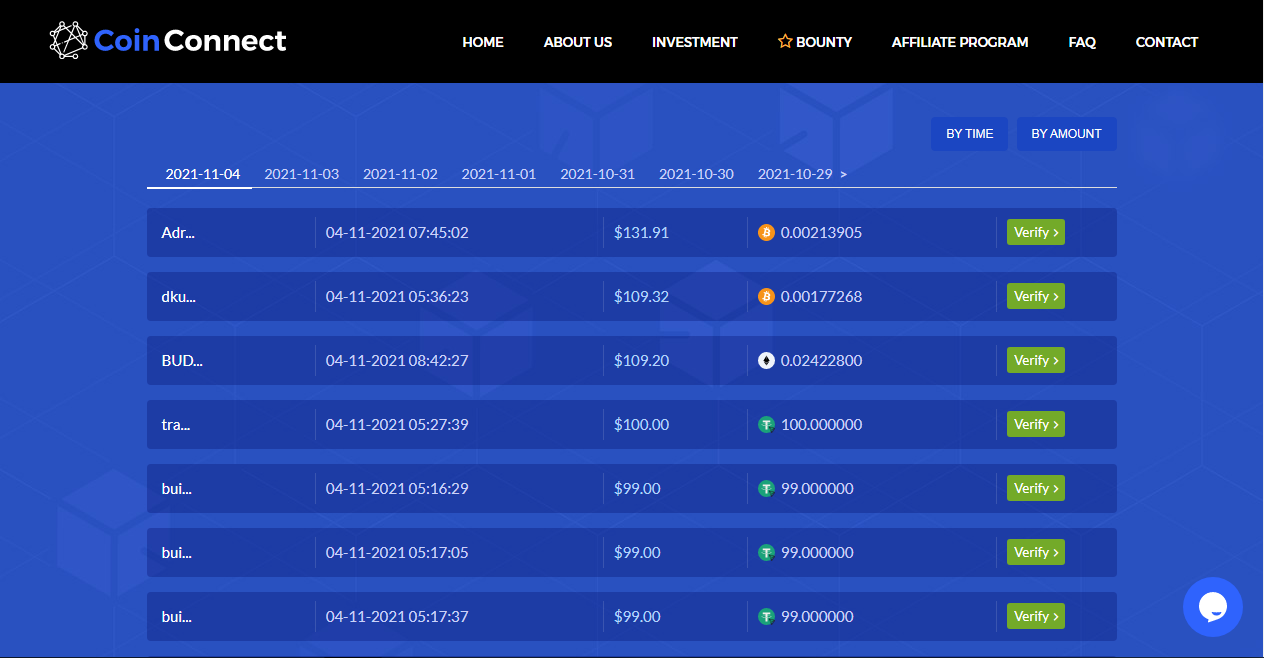Click the Tether icon in tra... row

coord(766,424)
